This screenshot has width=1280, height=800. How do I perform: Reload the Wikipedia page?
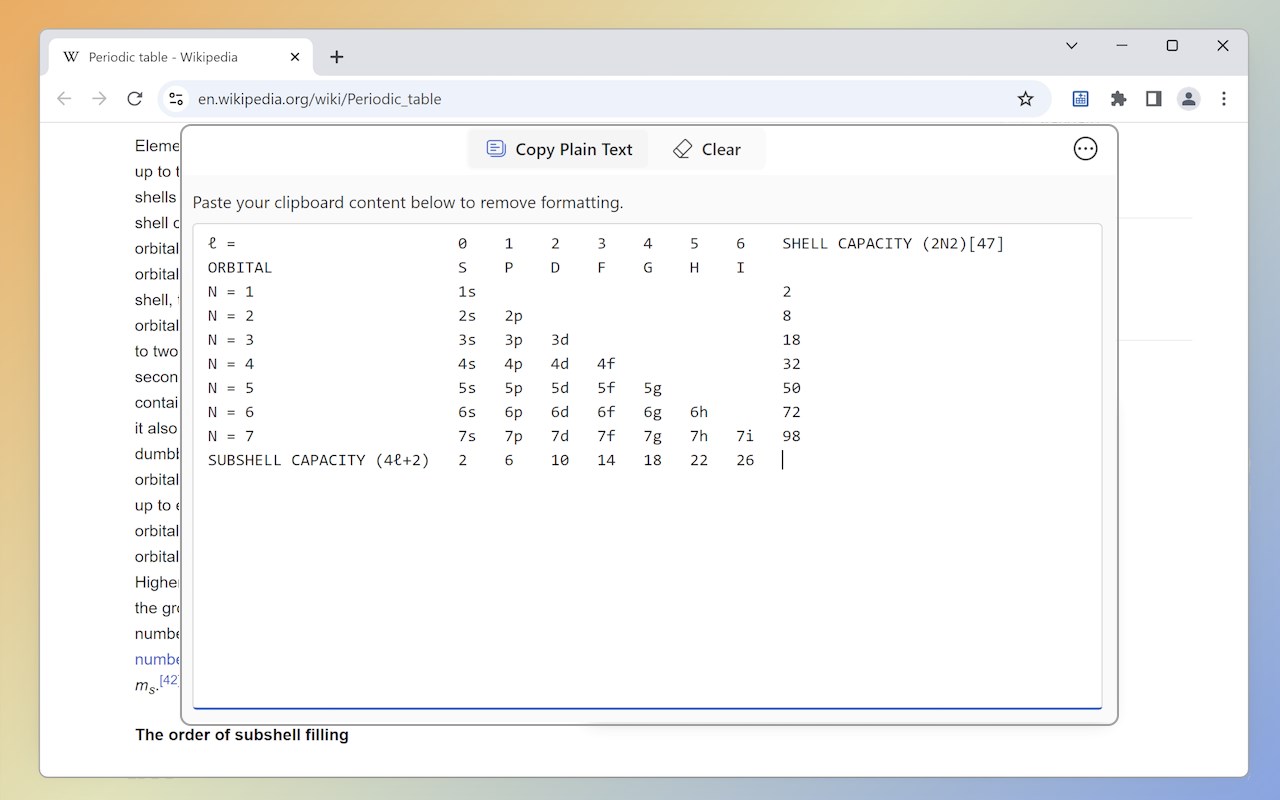(x=135, y=99)
